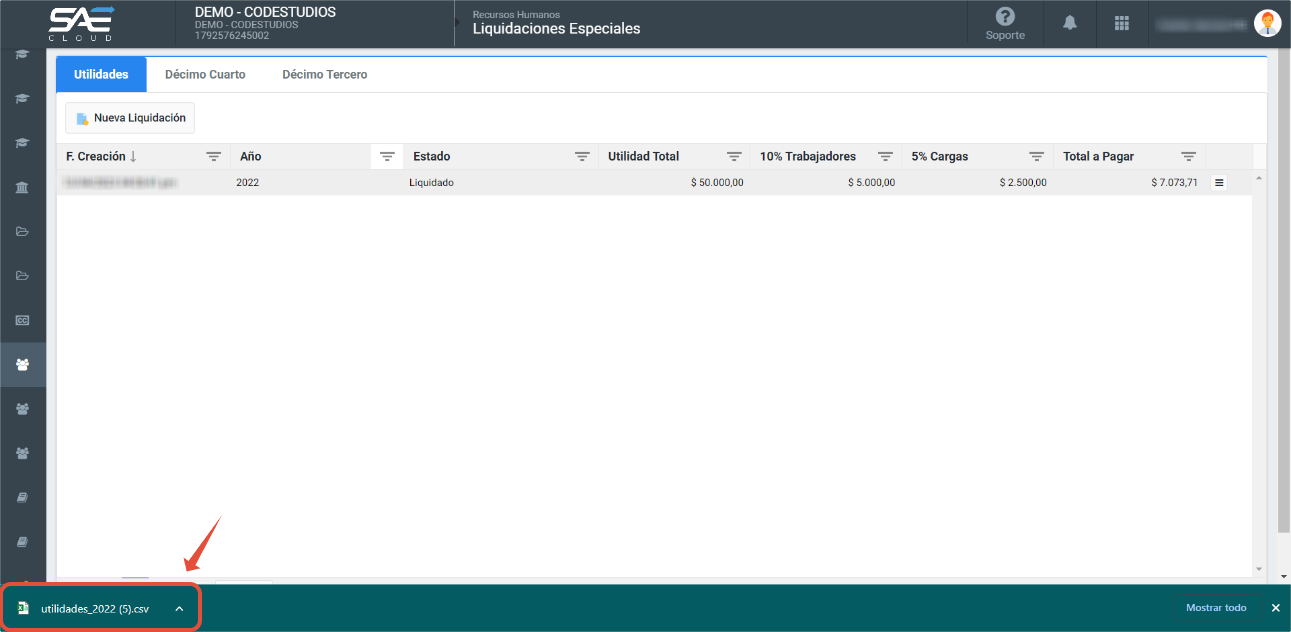Open filter icon for F. Creación column
This screenshot has height=632, width=1291.
[x=213, y=157]
